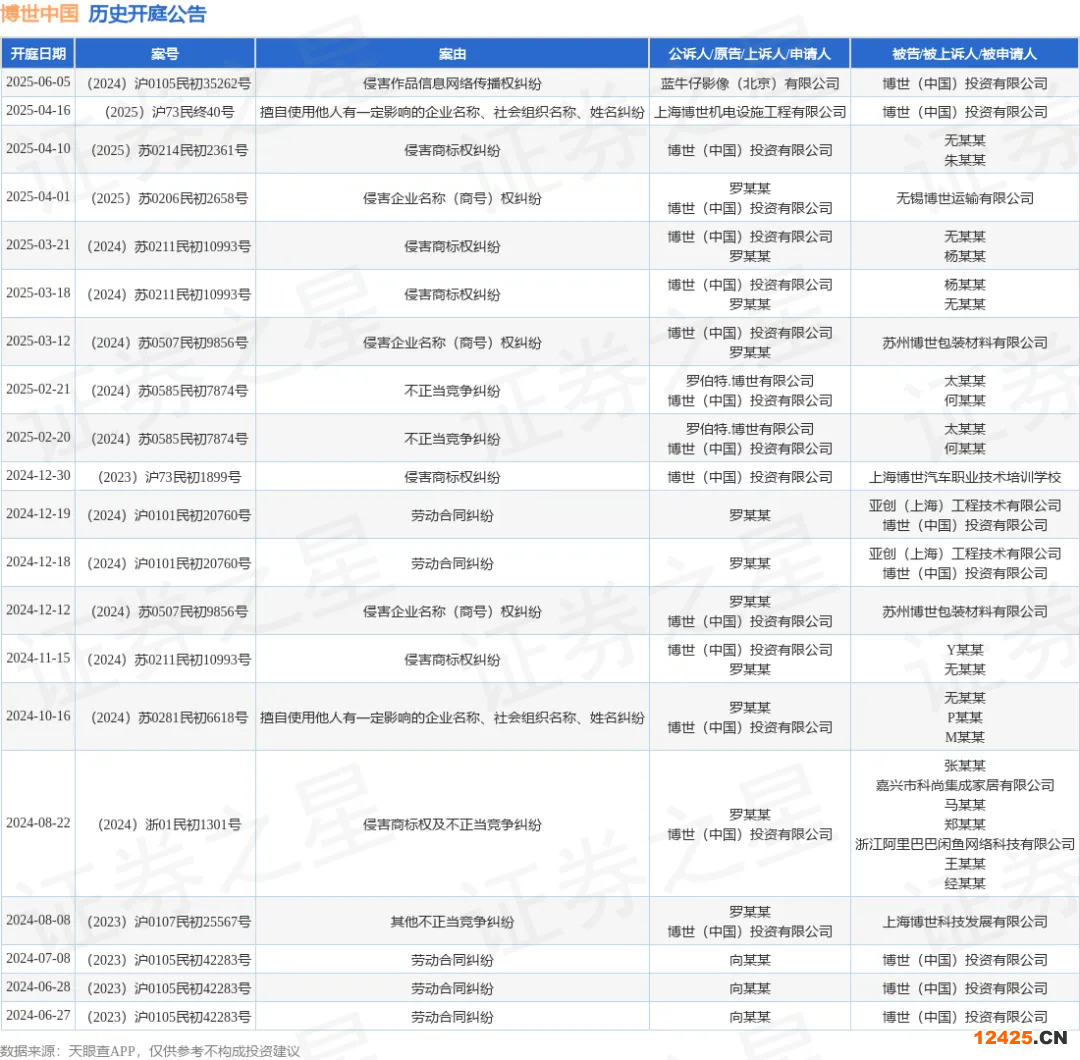This screenshot has width=1080, height=1060.
Task: Click defendant 上海博世汽车职业技术培训学校
Action: pos(965,477)
